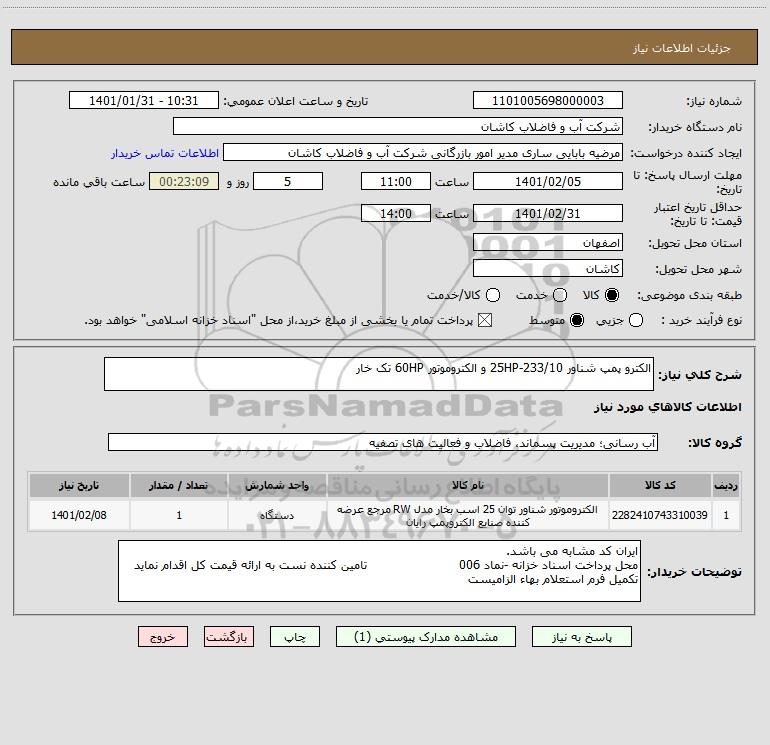Screen dimensions: 770x745
Task: Click general description field الکترو پمپ شناور
Action: click(x=379, y=374)
